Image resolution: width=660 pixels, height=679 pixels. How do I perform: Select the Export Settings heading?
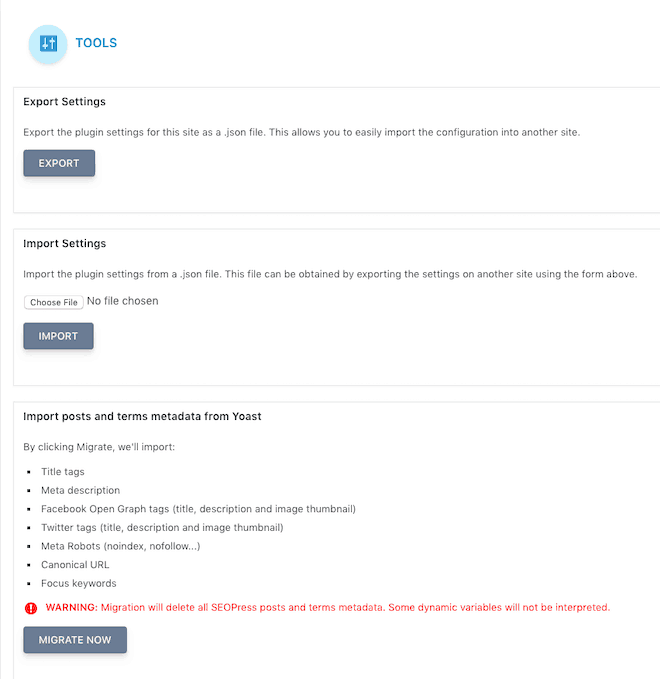(65, 102)
